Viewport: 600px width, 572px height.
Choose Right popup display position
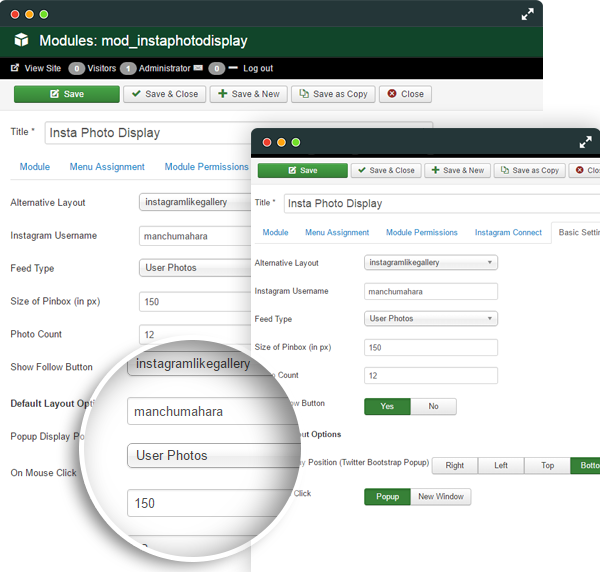455,466
